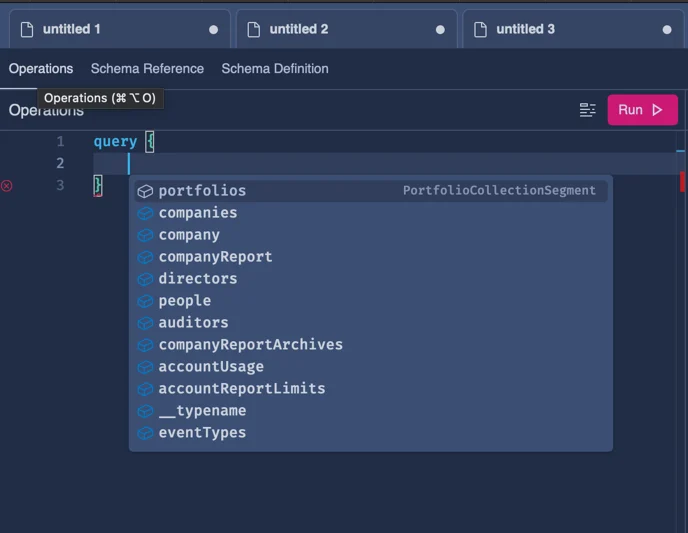Insert __typename from suggestions
The width and height of the screenshot is (688, 533).
coord(371,411)
